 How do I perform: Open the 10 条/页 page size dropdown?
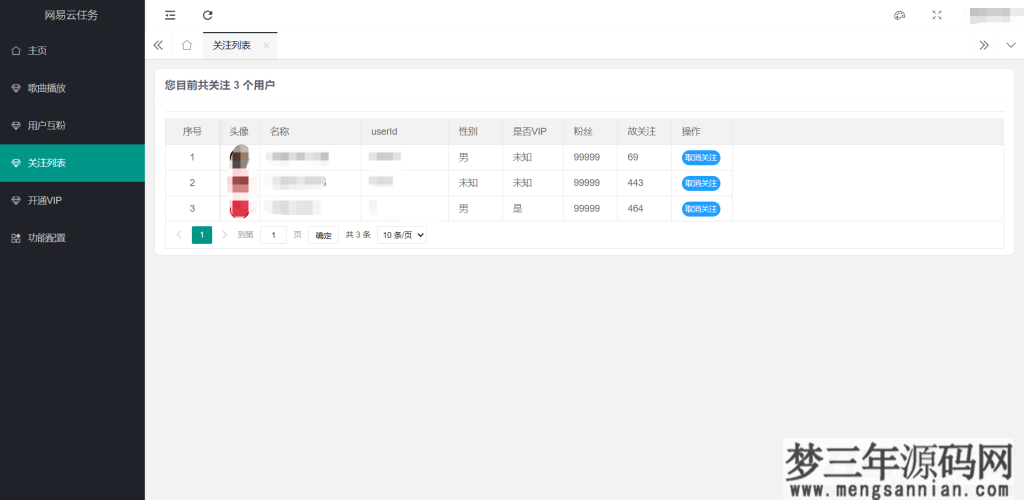tap(402, 235)
